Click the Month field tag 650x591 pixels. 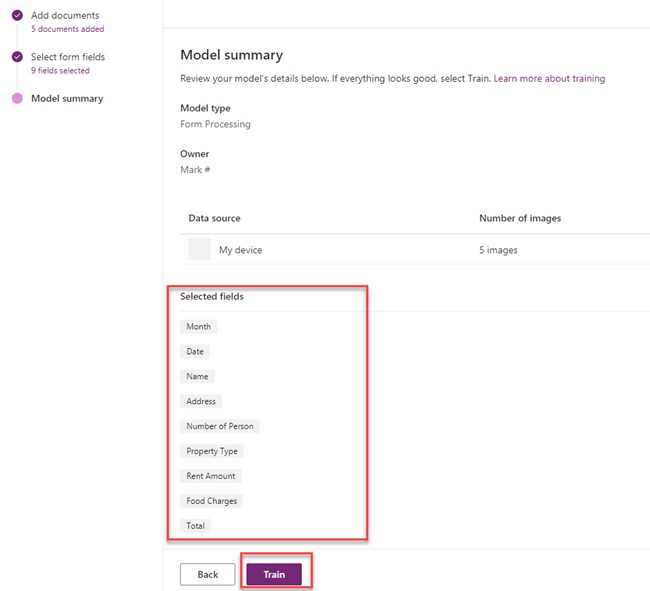coord(198,327)
